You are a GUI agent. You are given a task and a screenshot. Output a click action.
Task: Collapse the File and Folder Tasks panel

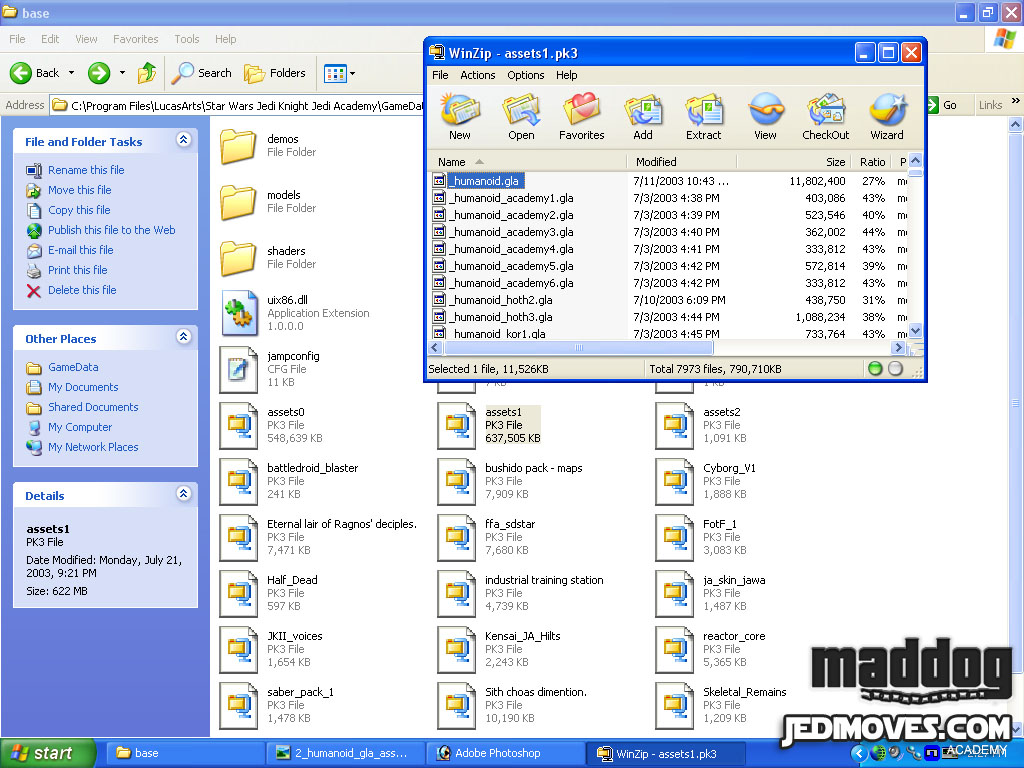pyautogui.click(x=184, y=140)
